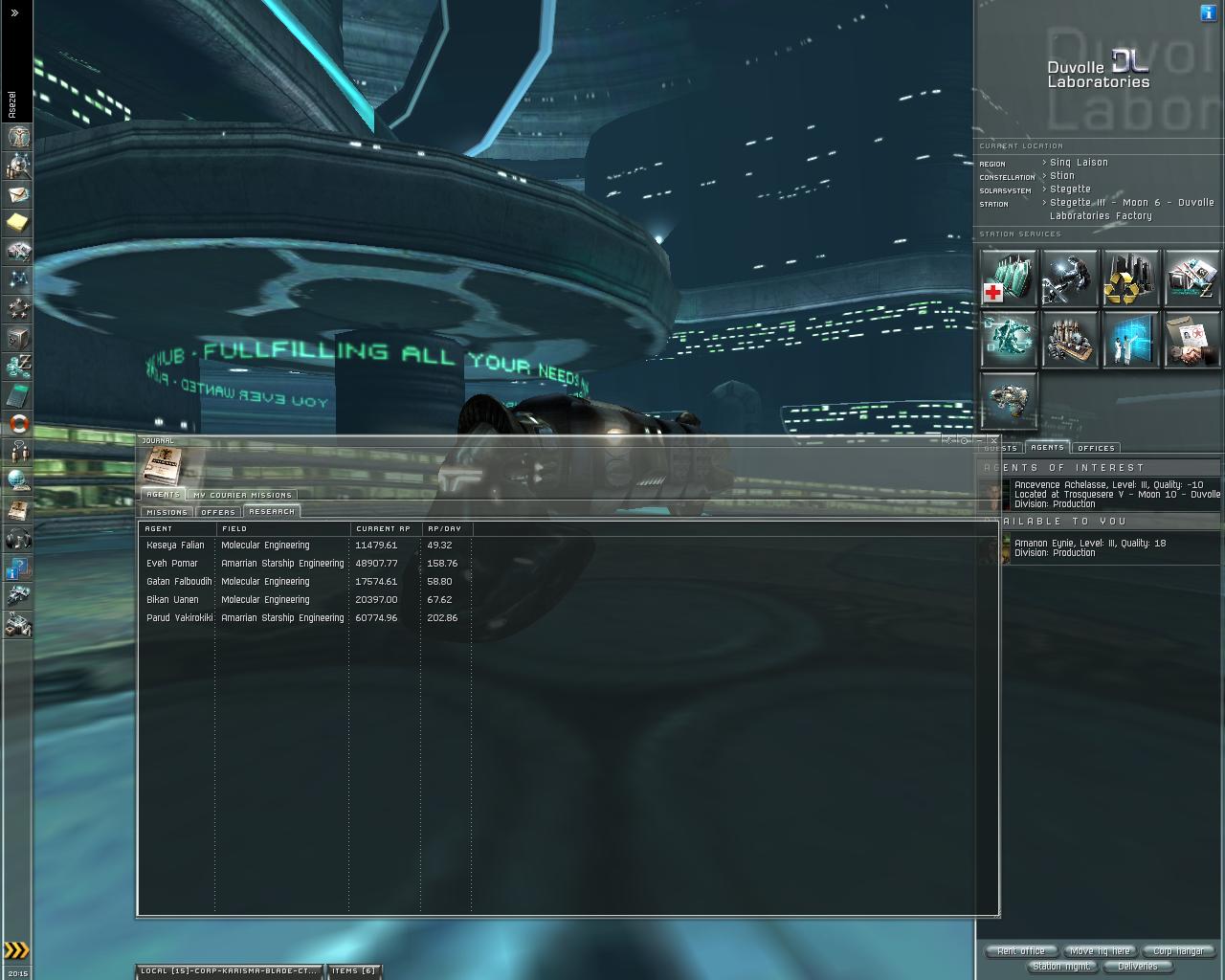Sort research table by Agent column
Screen dimensions: 1225x980
(177, 528)
